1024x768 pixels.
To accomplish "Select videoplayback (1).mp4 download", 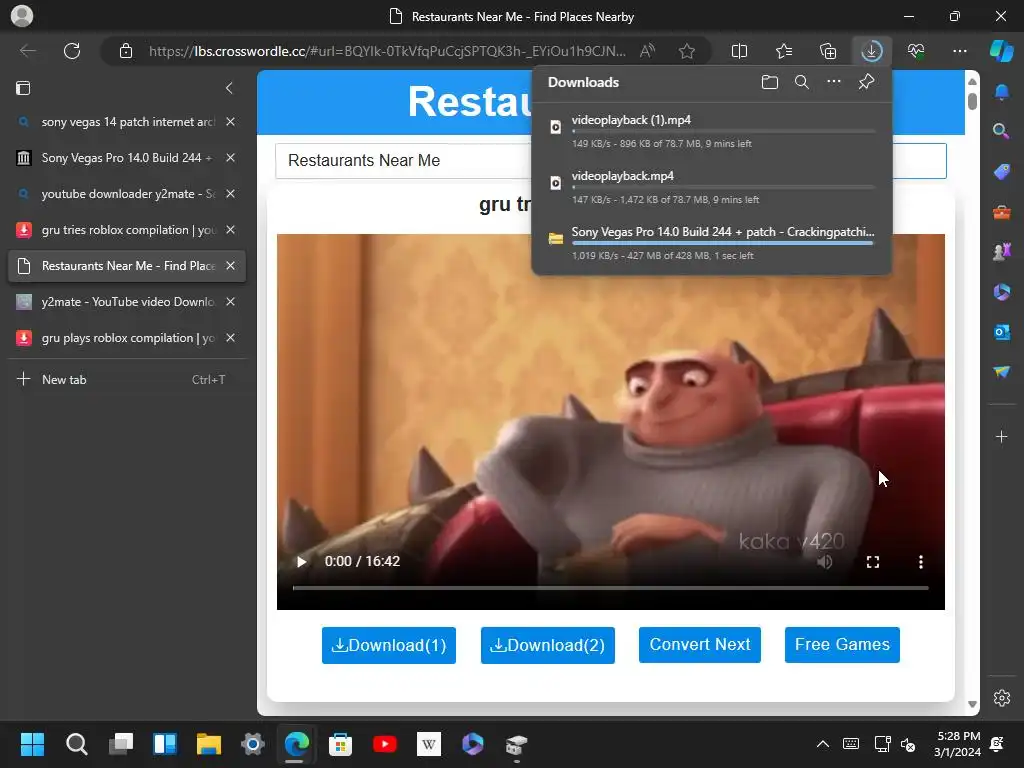I will pos(712,131).
